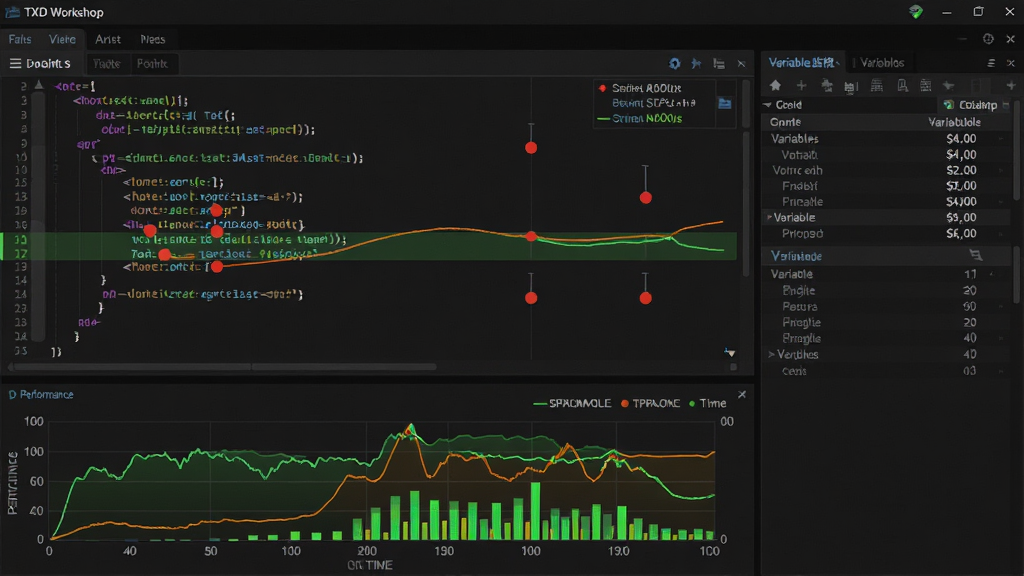This screenshot has height=576, width=1024.
Task: Expand the arrow at the end of the $2.00 row
Action: point(1001,170)
